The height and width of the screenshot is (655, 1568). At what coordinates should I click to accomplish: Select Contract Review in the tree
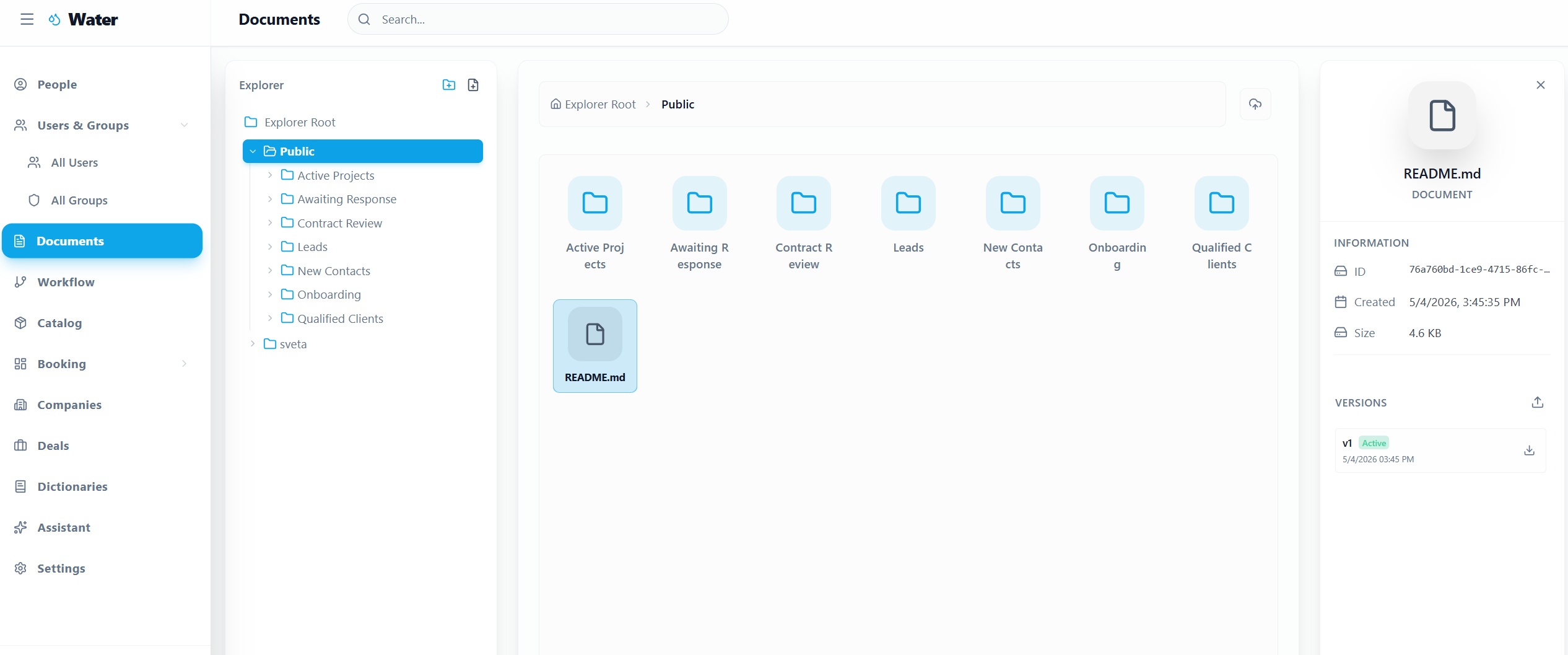[339, 223]
